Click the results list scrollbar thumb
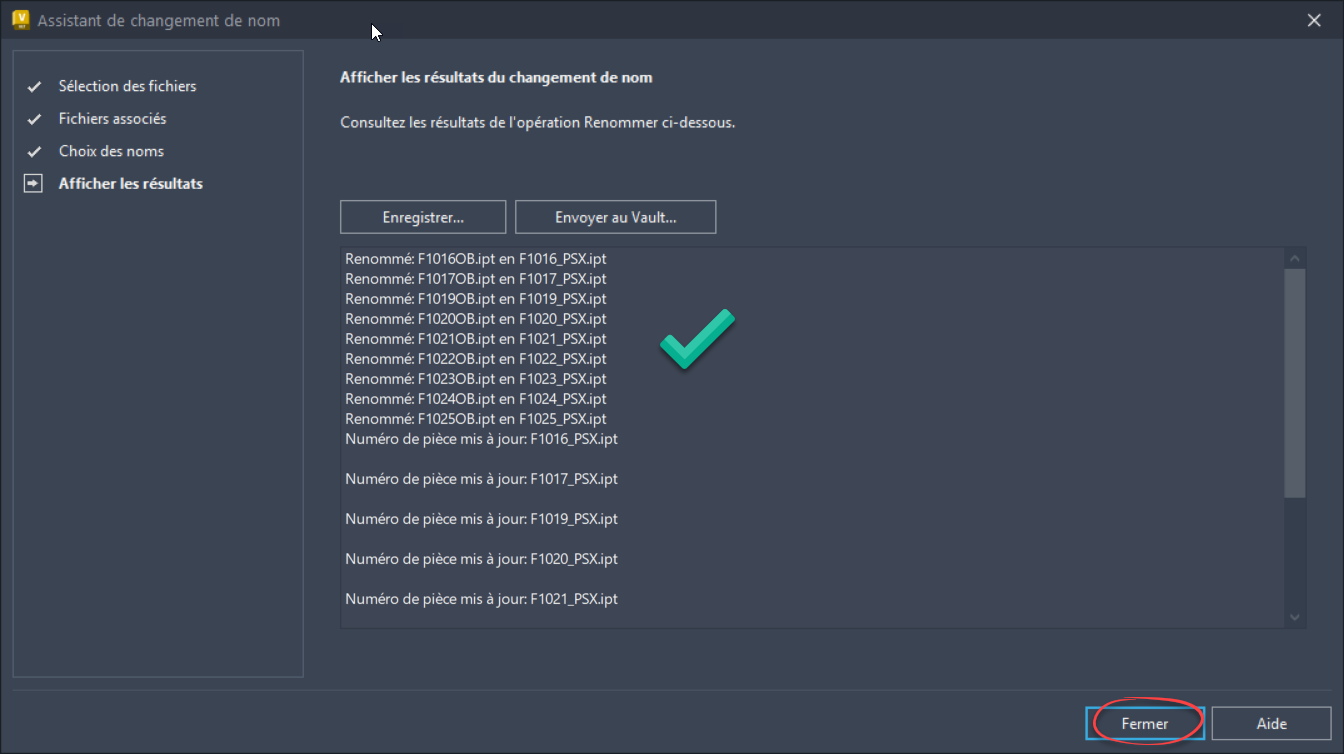The image size is (1344, 754). click(x=1296, y=380)
